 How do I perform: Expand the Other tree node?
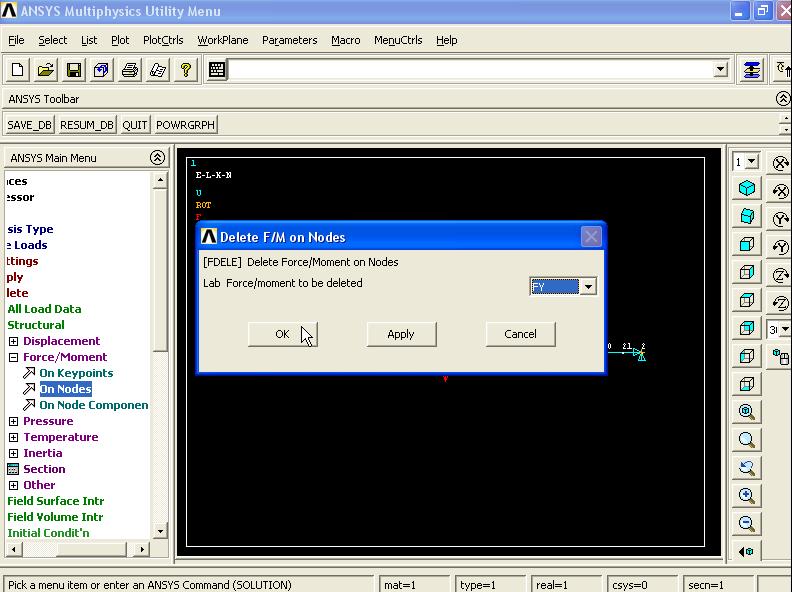coord(14,485)
